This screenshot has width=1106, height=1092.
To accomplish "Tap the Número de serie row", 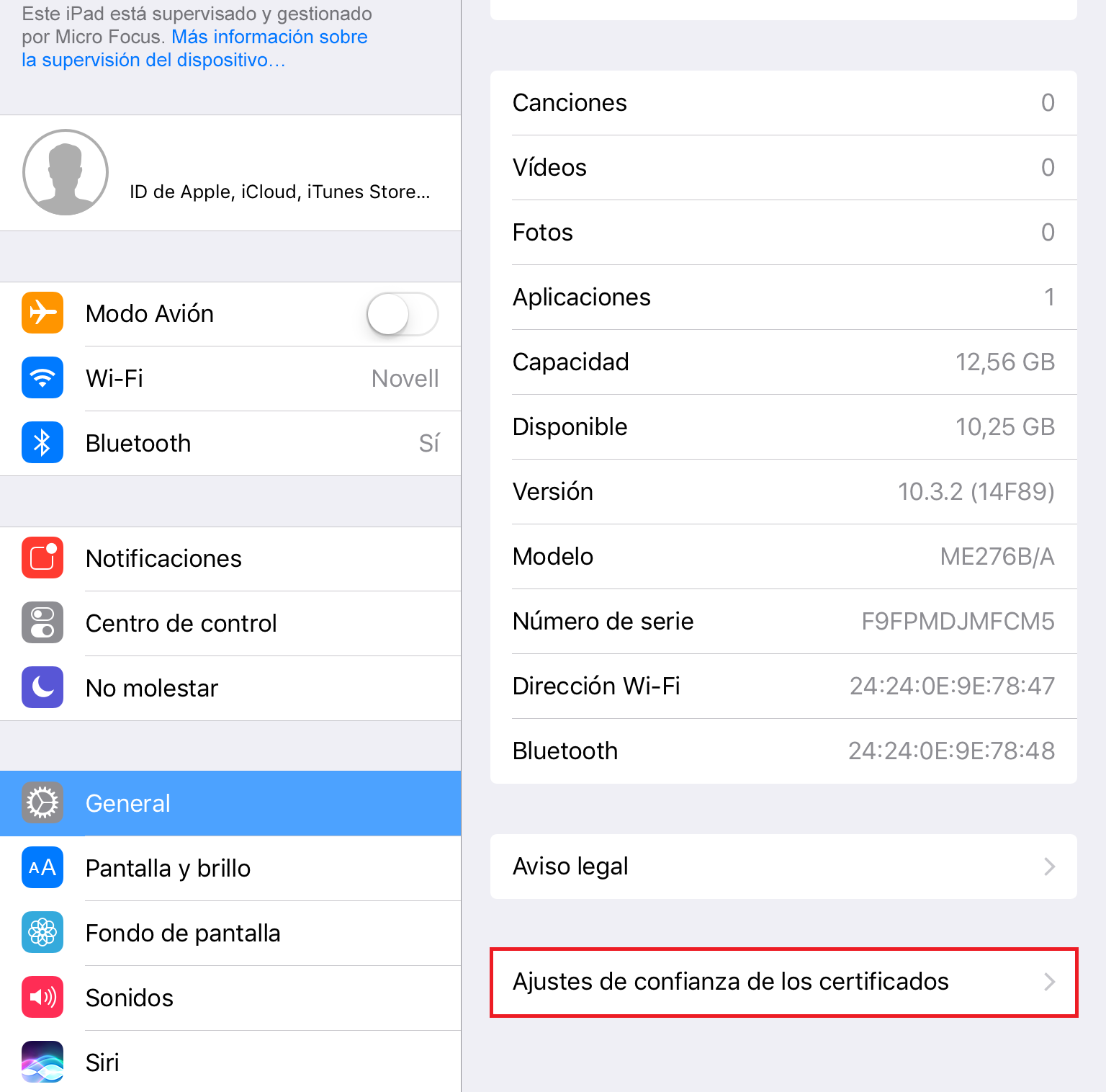I will click(x=783, y=621).
